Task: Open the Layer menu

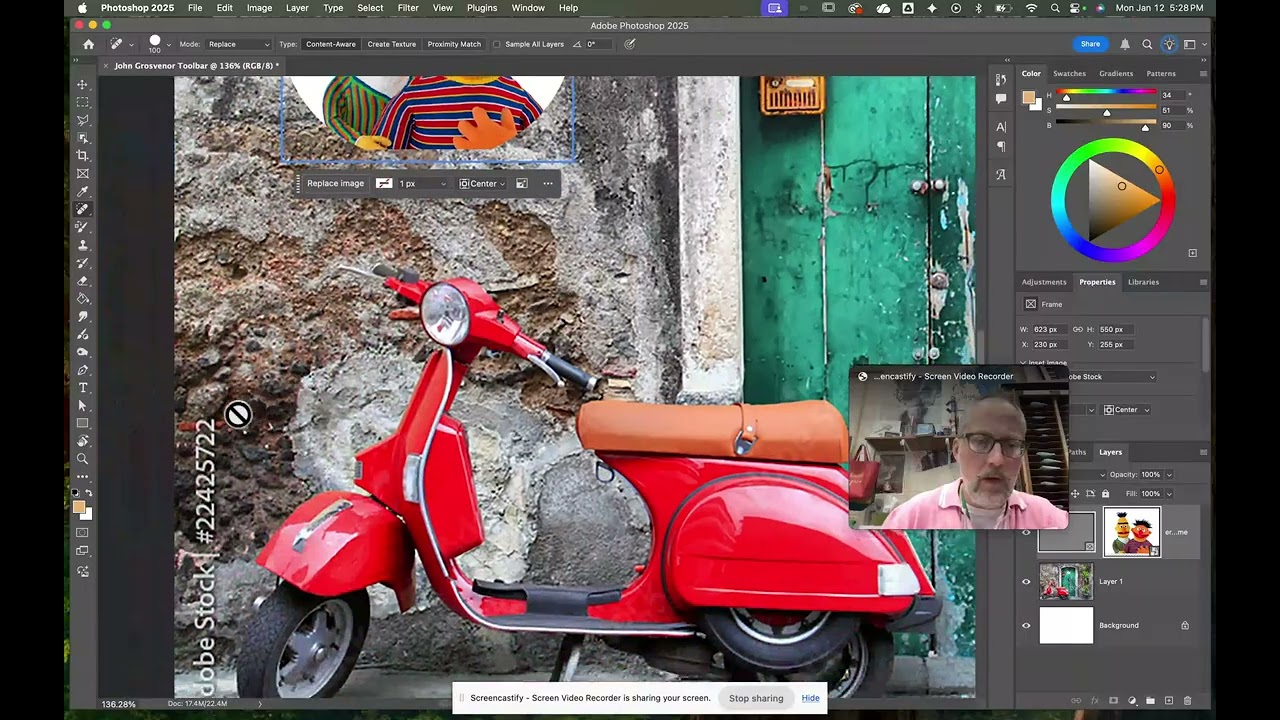Action: point(297,8)
